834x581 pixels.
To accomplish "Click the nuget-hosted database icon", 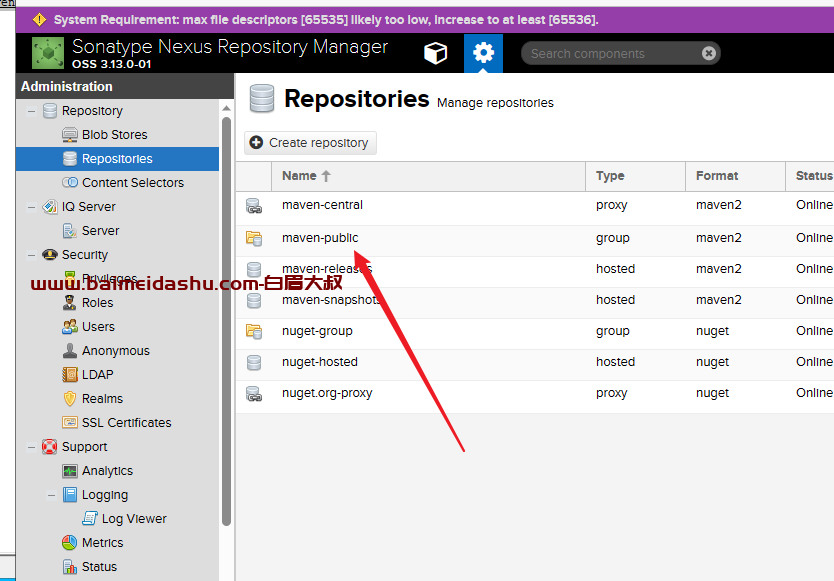I will pos(254,362).
